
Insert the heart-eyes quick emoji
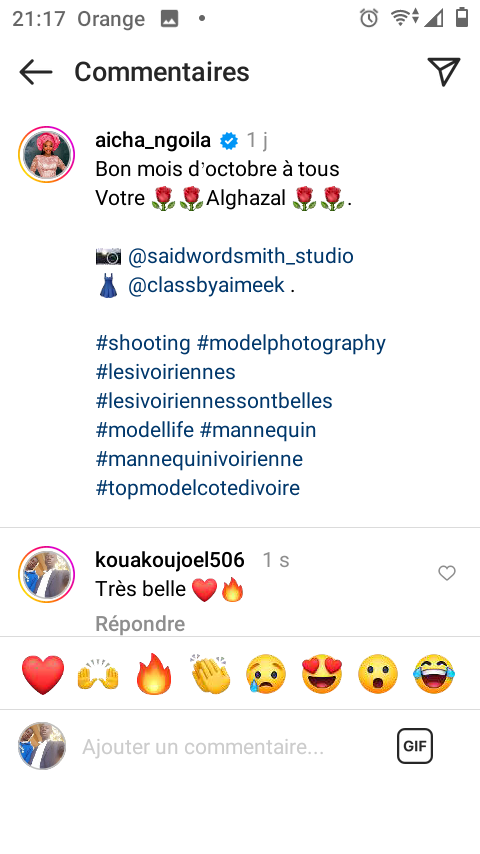pos(322,674)
